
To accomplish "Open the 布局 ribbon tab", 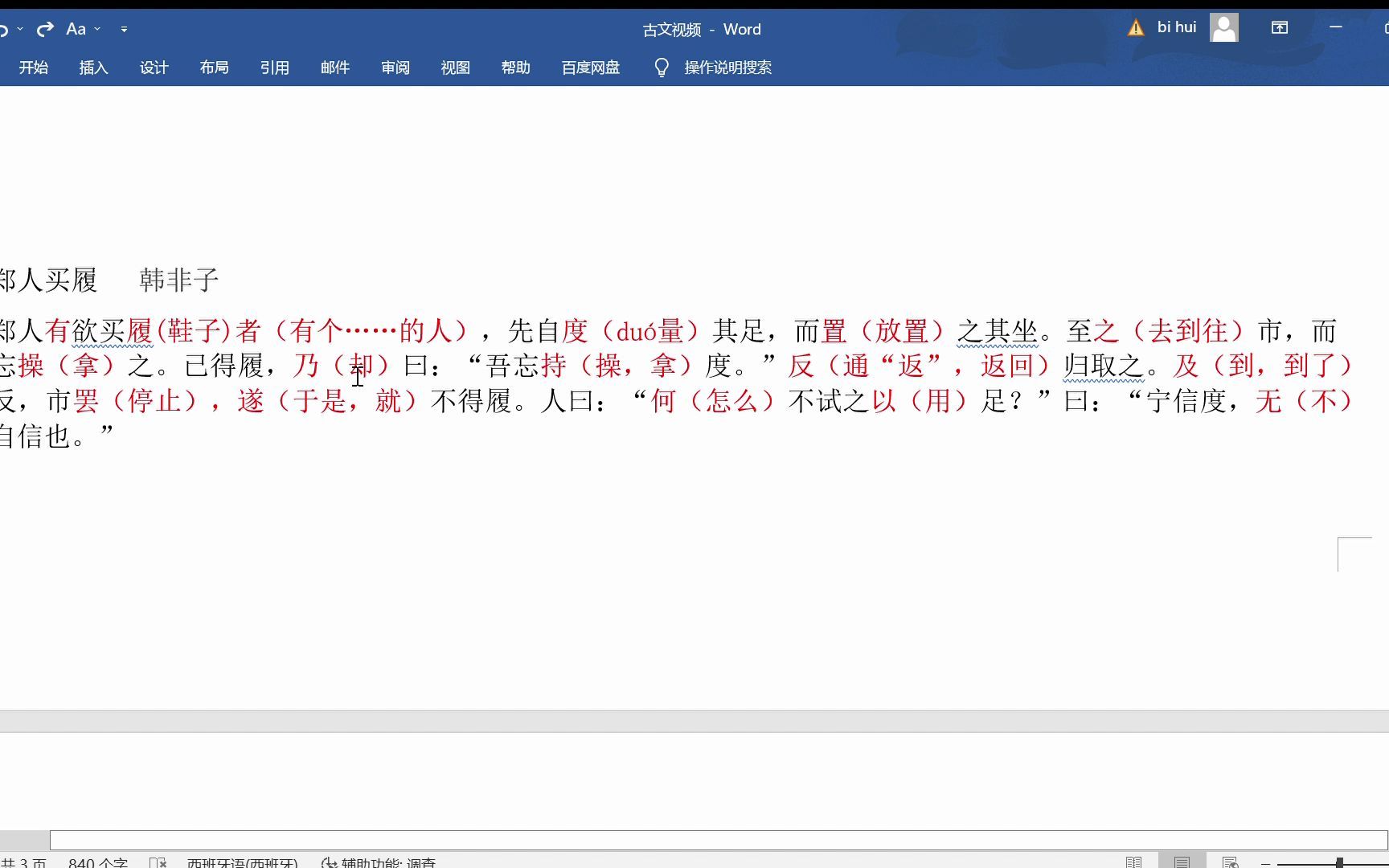I will (214, 68).
